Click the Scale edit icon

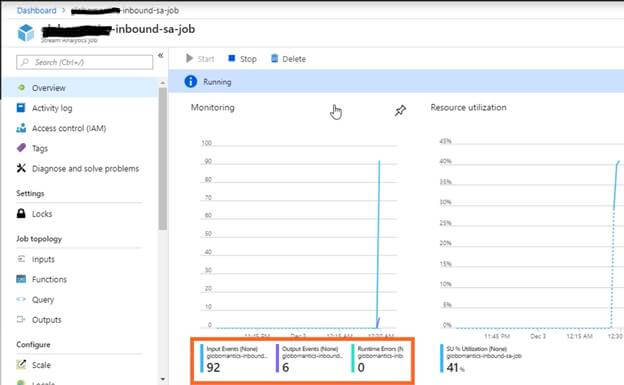coord(21,364)
